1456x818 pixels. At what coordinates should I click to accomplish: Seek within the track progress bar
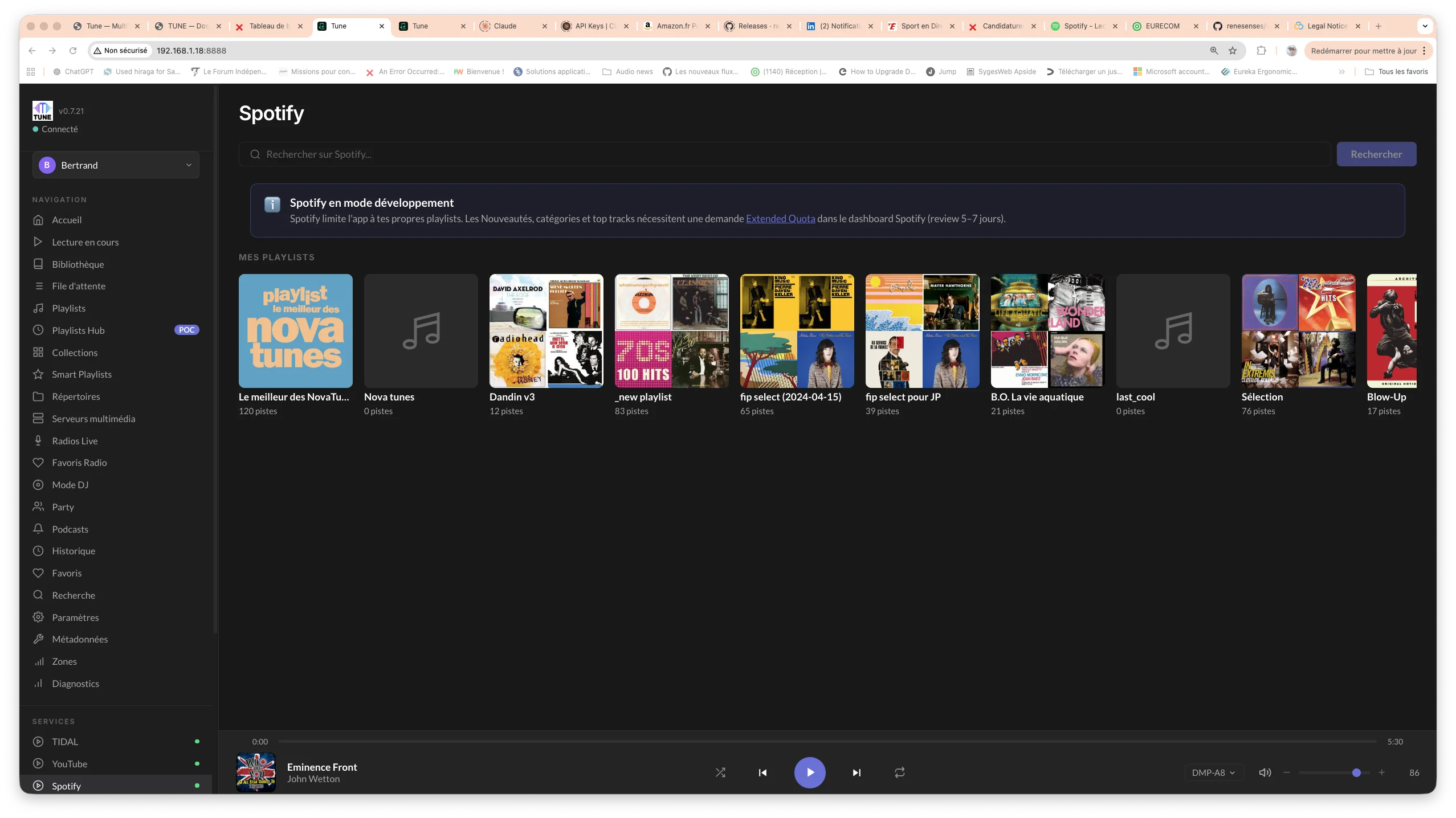coord(827,742)
